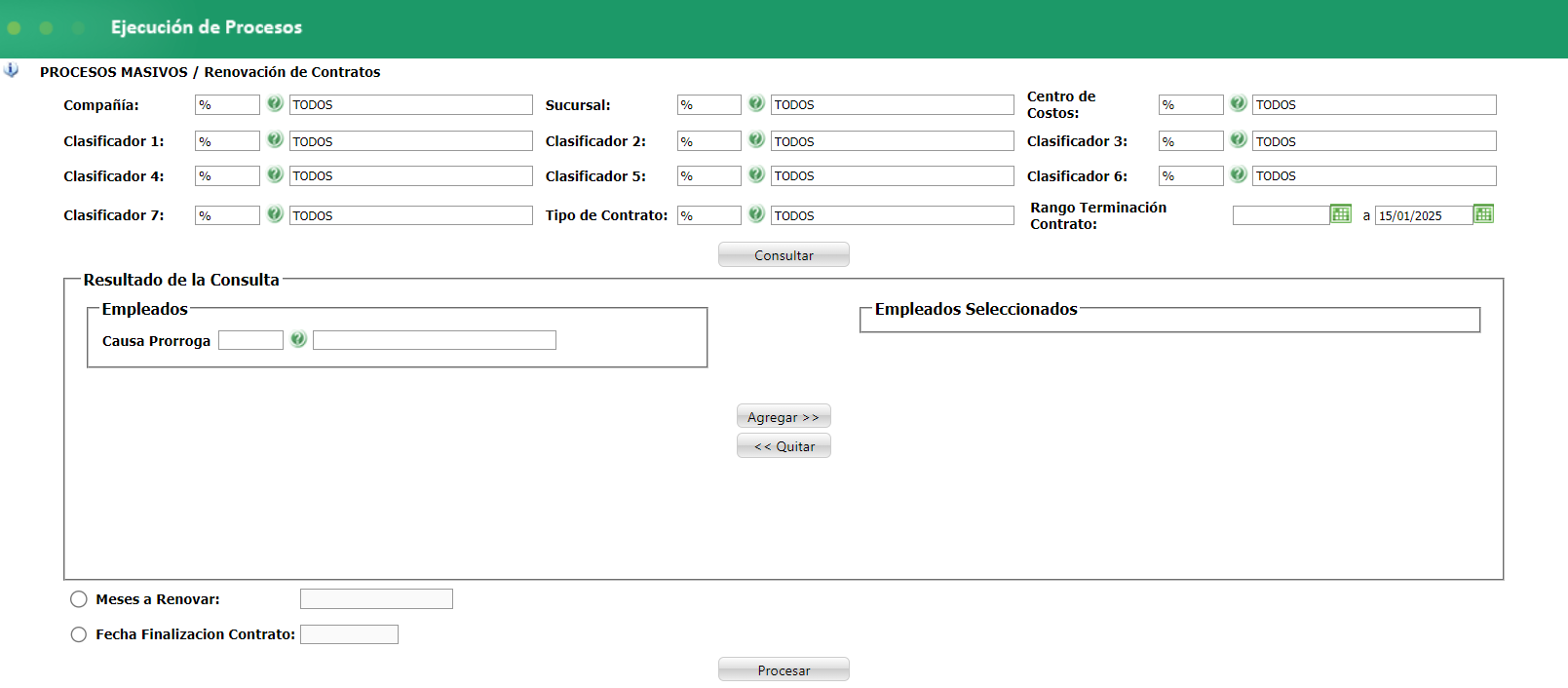Click the Empleados Seleccionados heading
Screen dimensions: 1568x688
pos(975,309)
